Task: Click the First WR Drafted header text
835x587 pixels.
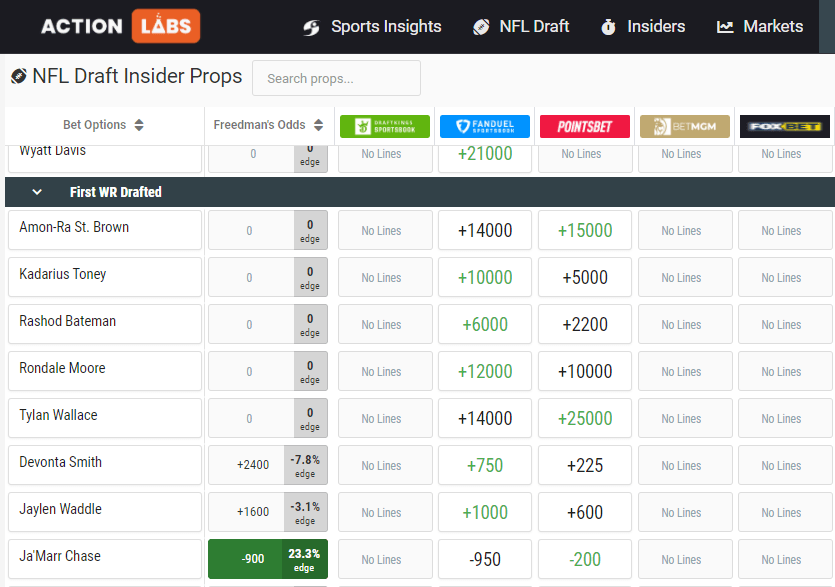Action: [116, 192]
